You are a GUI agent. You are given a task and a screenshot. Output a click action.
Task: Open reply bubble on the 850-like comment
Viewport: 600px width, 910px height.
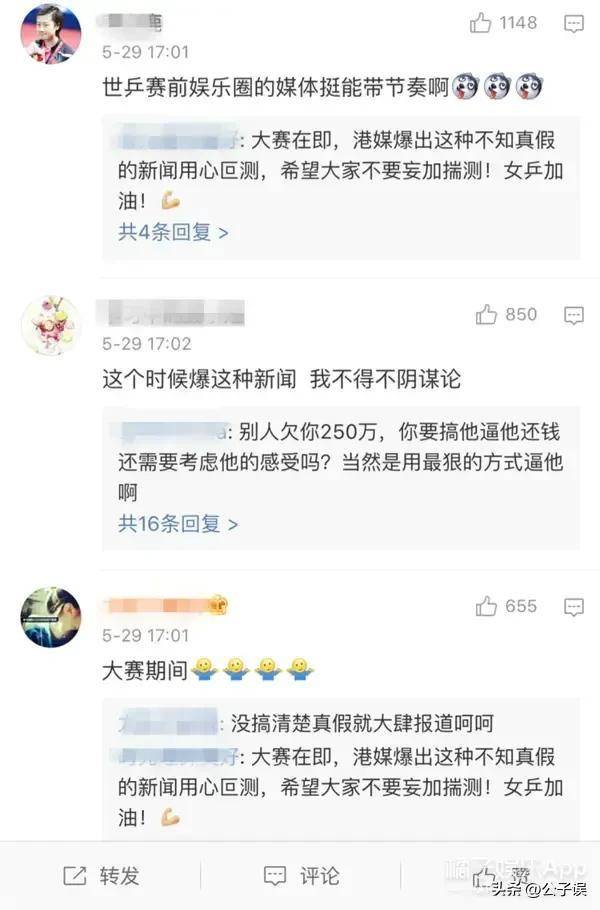(x=574, y=315)
